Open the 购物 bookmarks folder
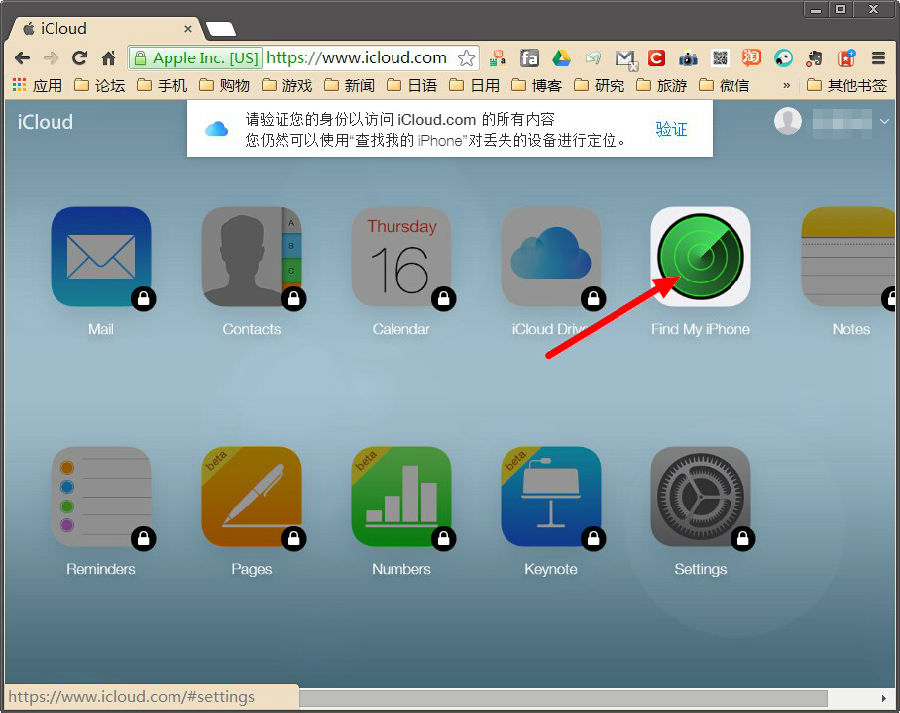 [x=224, y=86]
